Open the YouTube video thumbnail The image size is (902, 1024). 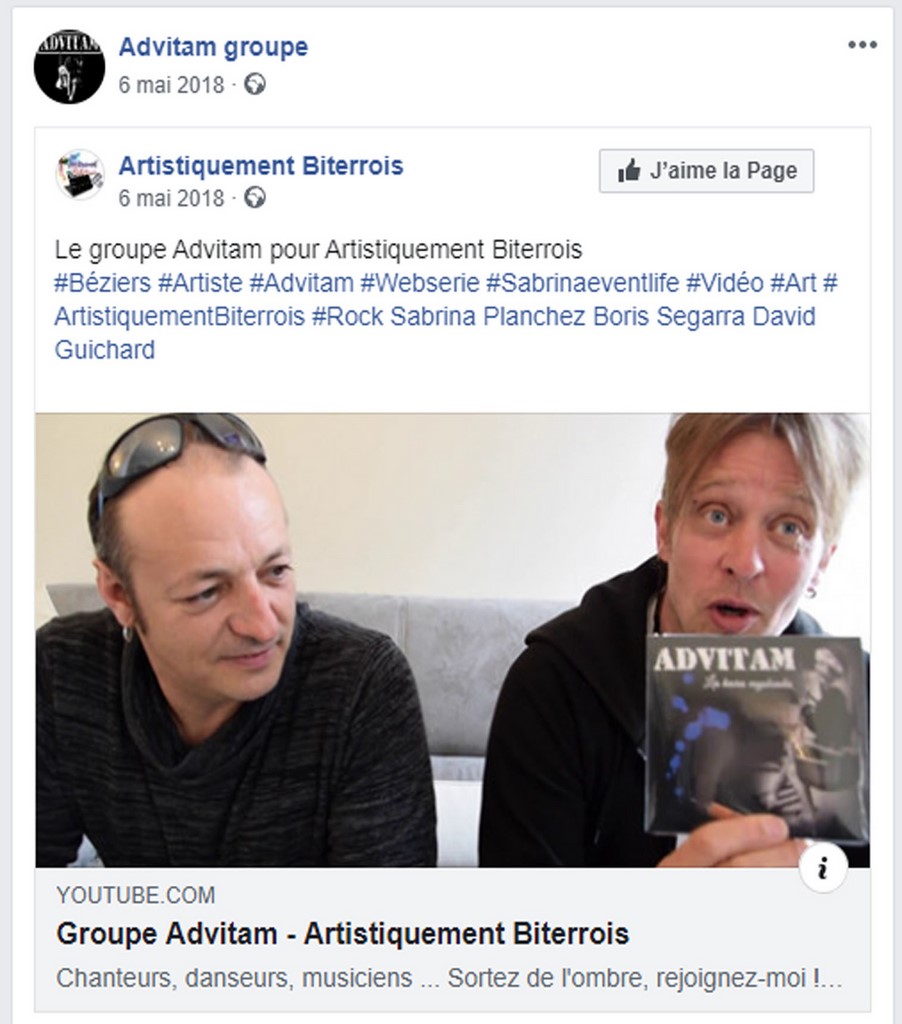click(452, 640)
